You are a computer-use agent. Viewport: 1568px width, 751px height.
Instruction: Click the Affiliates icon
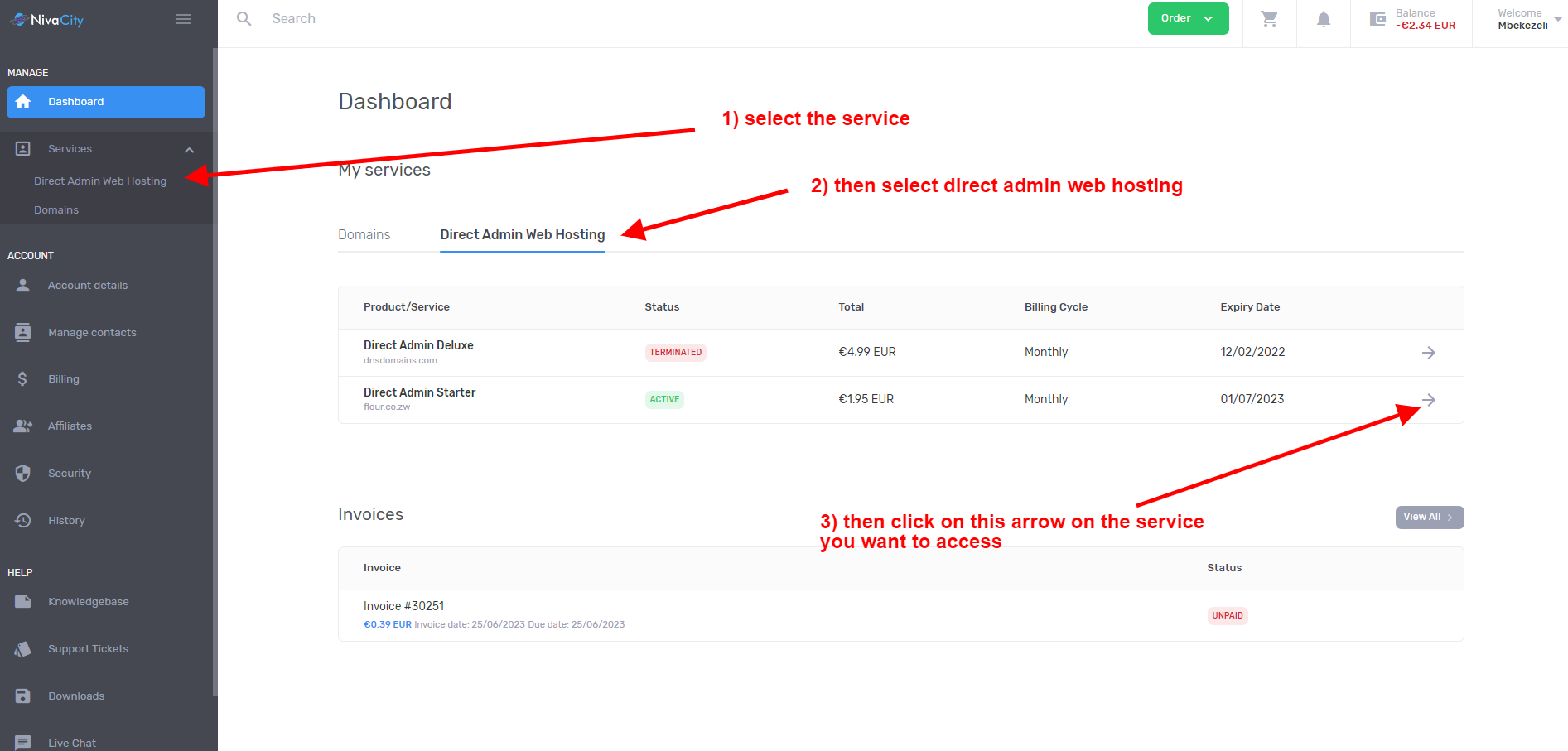point(23,426)
